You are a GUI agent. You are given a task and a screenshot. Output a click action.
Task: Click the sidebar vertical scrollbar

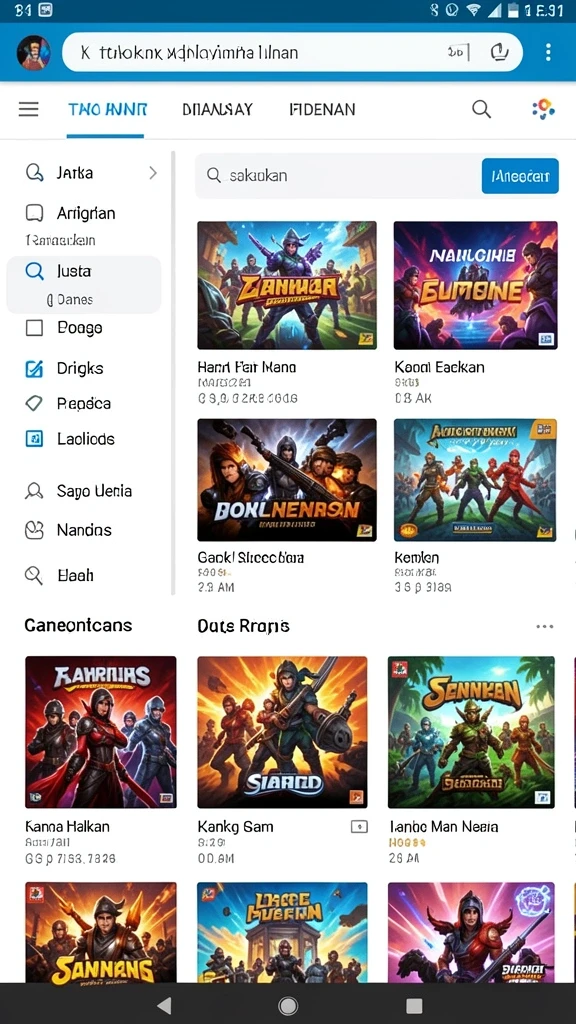(x=173, y=372)
